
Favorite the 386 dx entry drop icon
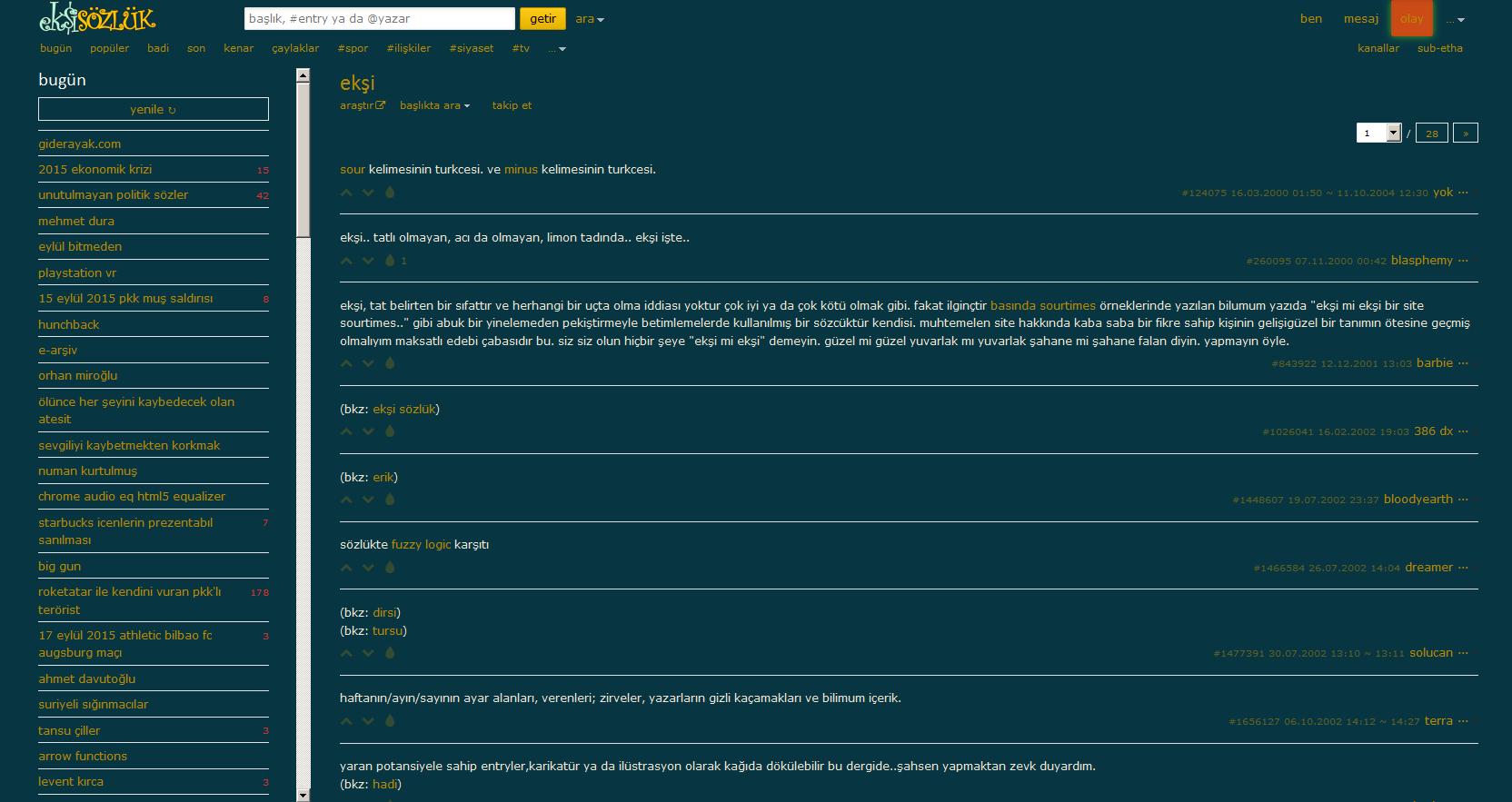click(390, 431)
